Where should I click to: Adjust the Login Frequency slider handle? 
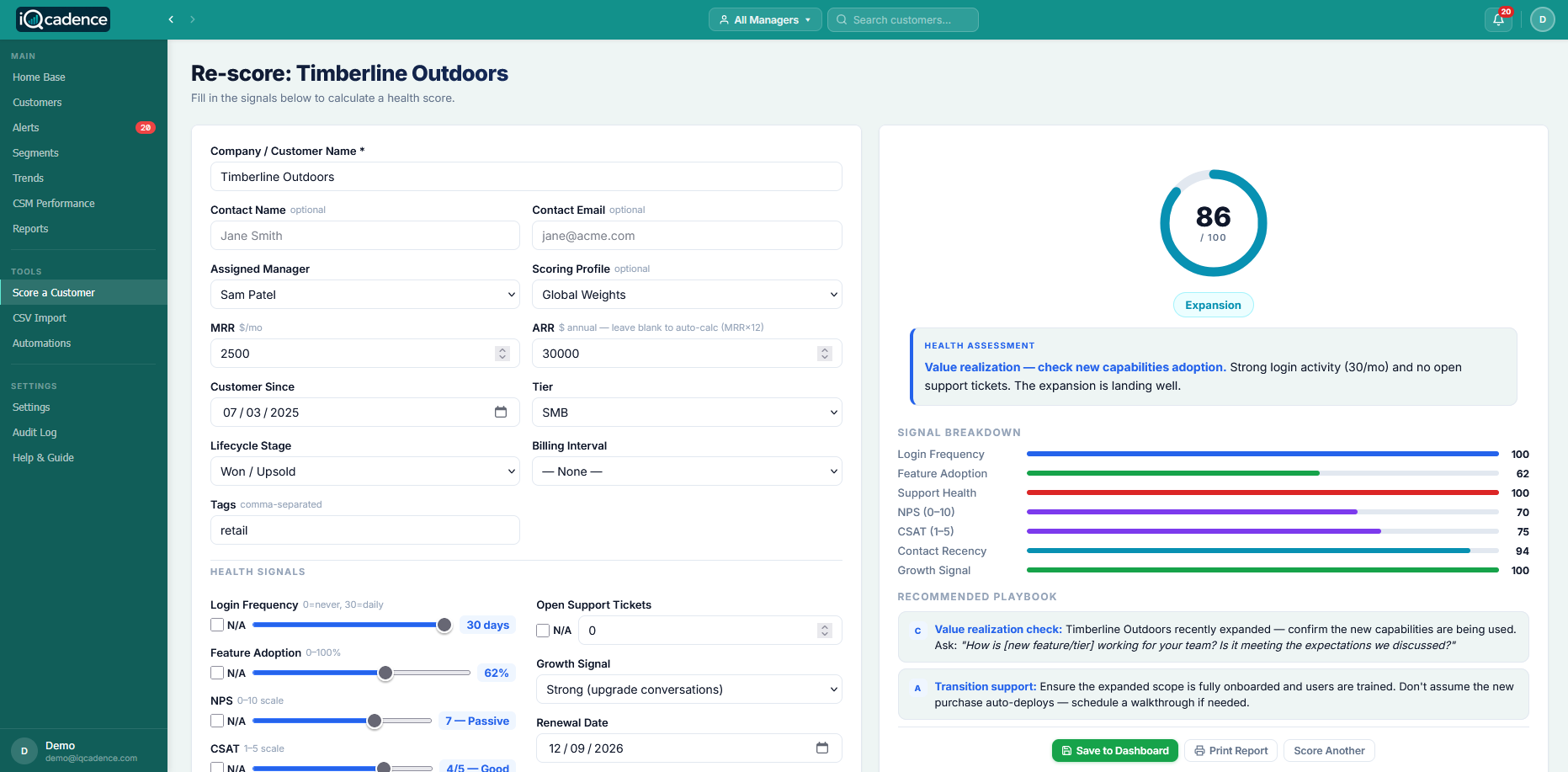(444, 625)
